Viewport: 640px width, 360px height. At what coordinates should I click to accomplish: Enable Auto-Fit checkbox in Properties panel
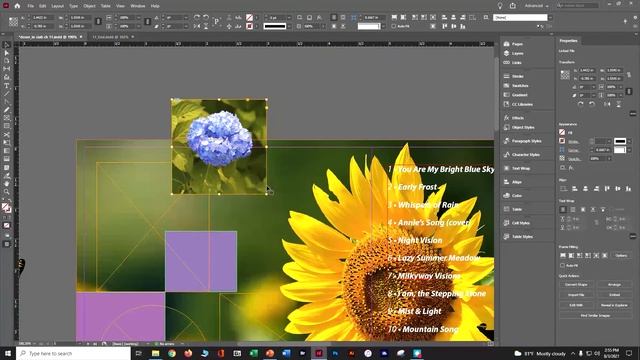pyautogui.click(x=562, y=265)
